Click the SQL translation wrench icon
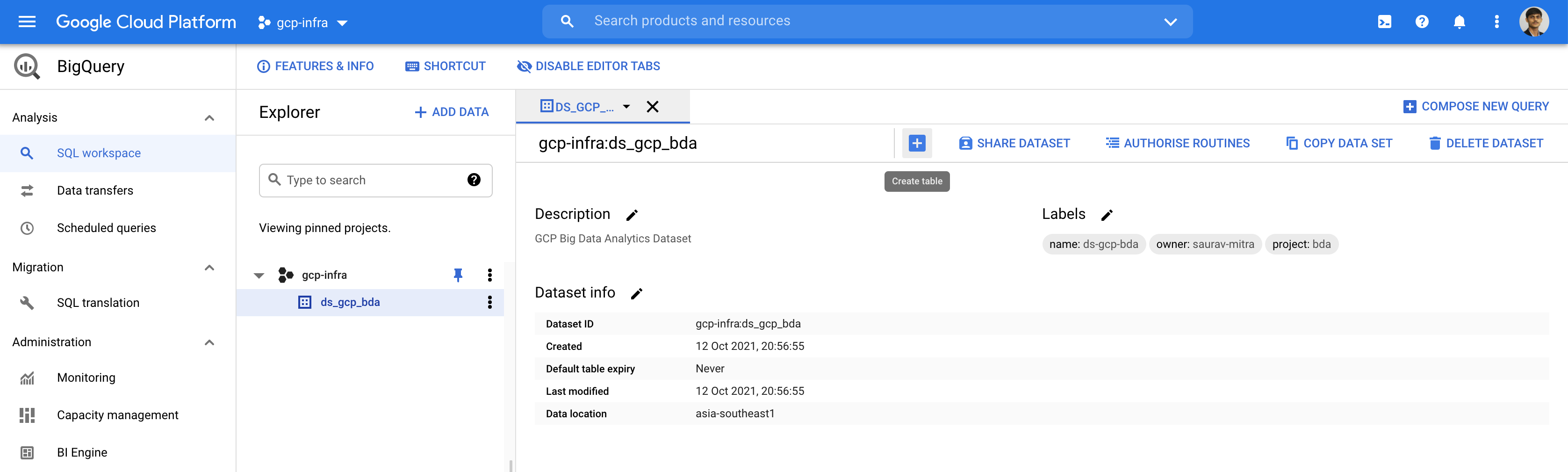The height and width of the screenshot is (472, 1568). [27, 303]
